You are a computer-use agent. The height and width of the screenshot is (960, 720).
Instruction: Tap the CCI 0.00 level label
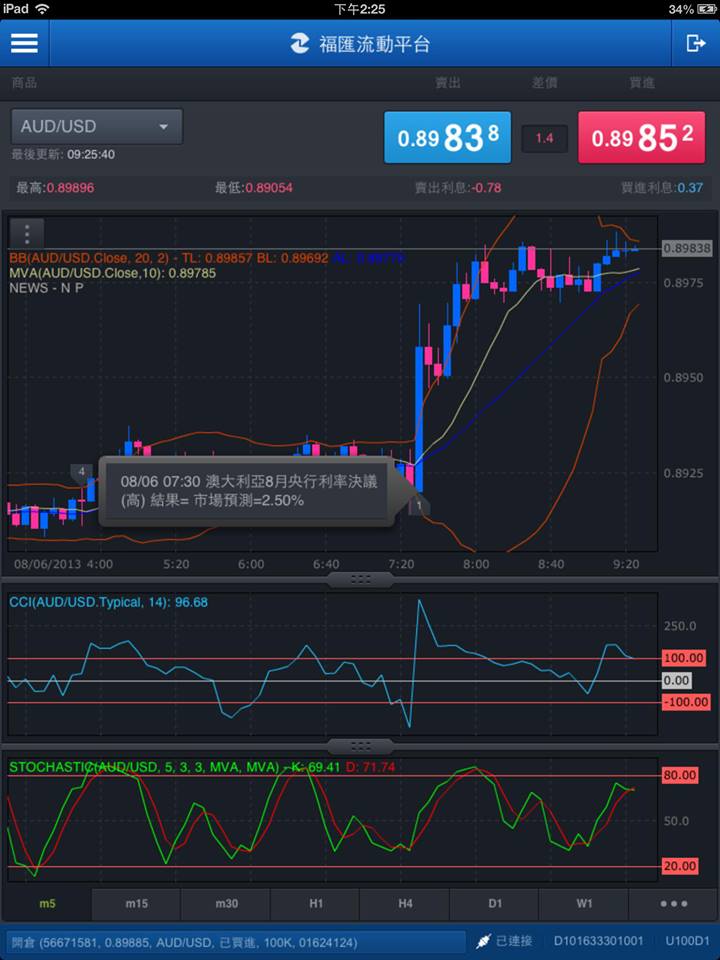677,680
